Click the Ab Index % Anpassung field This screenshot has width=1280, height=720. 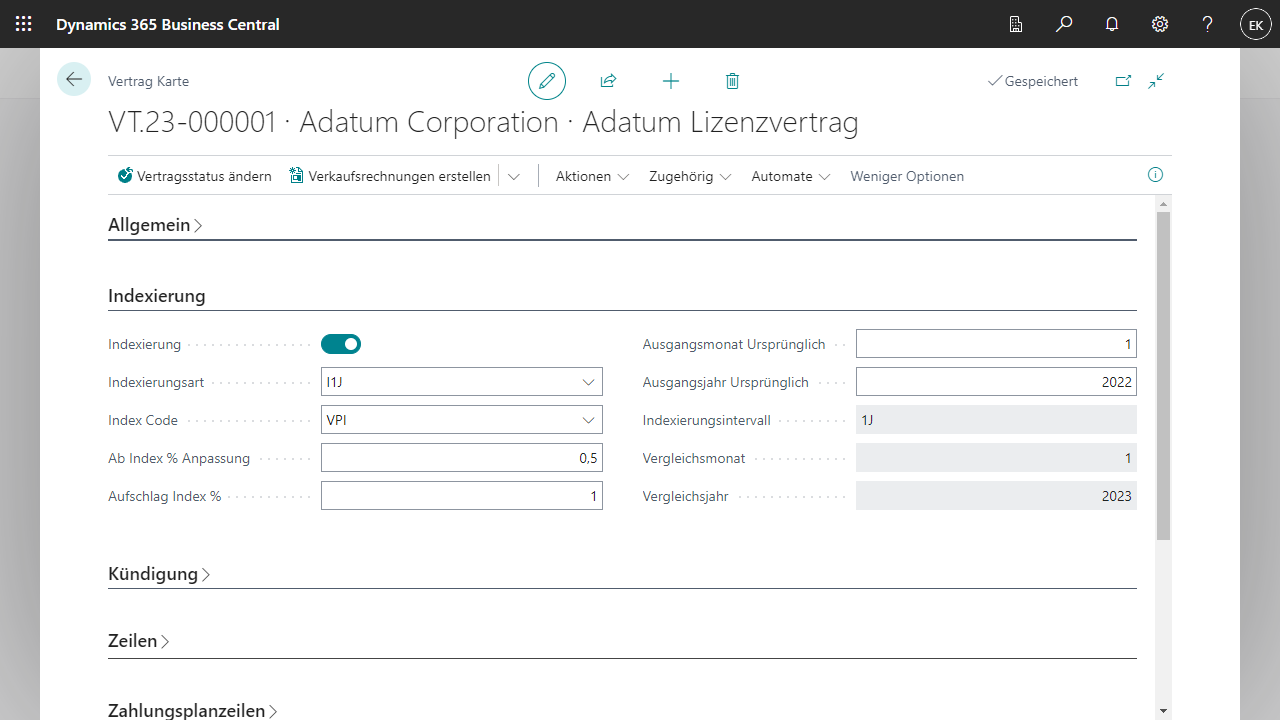coord(461,458)
